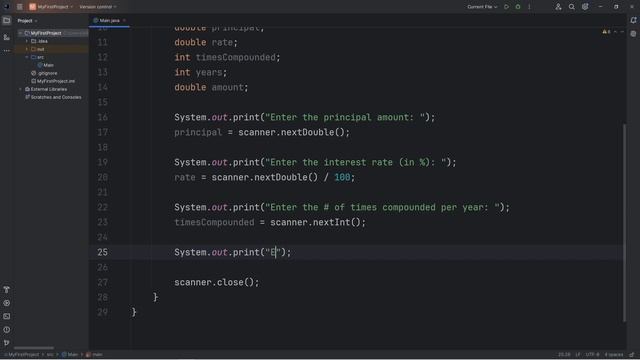Click 'timesCompounded' variable on line 23
640x360 pixels.
click(x=214, y=222)
